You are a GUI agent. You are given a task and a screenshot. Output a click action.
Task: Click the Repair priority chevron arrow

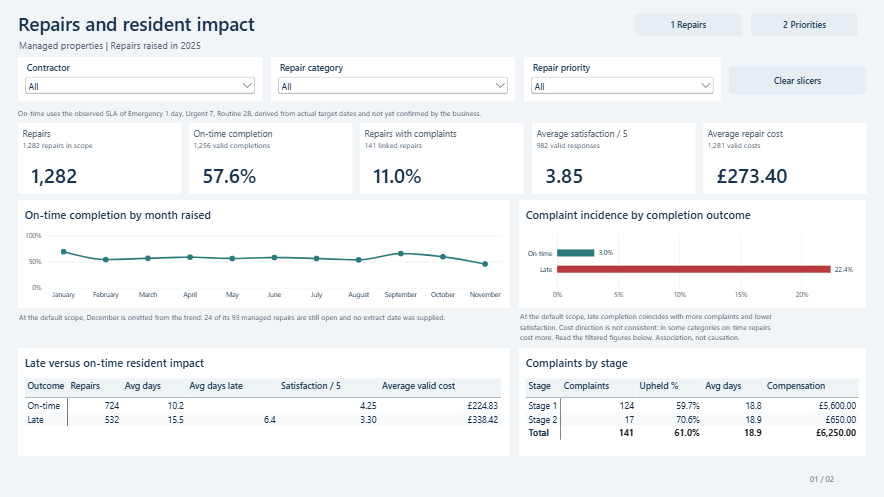click(705, 86)
